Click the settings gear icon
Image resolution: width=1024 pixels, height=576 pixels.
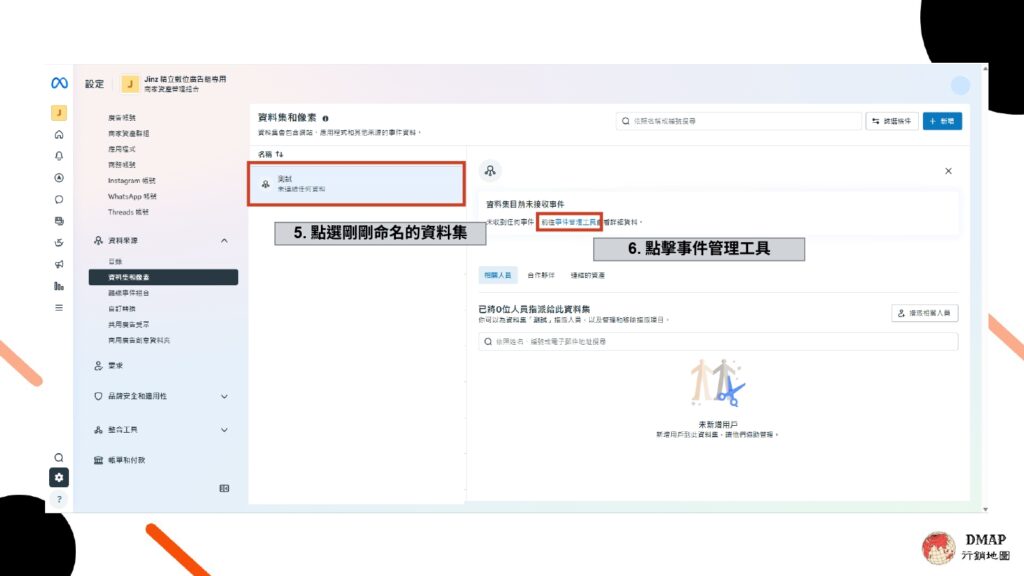point(59,477)
